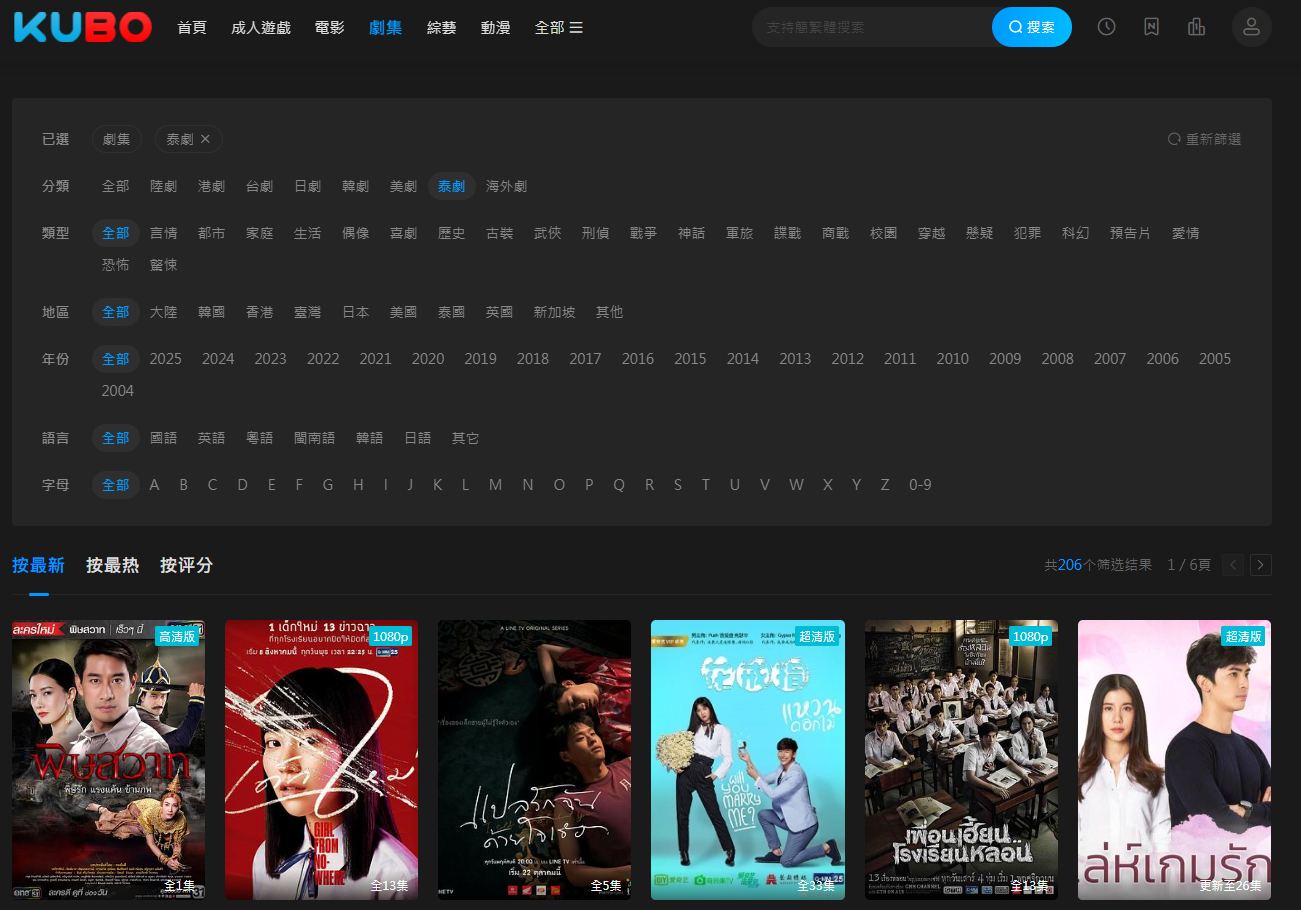1301x910 pixels.
Task: Switch to 按评分 sorting tab
Action: [186, 565]
